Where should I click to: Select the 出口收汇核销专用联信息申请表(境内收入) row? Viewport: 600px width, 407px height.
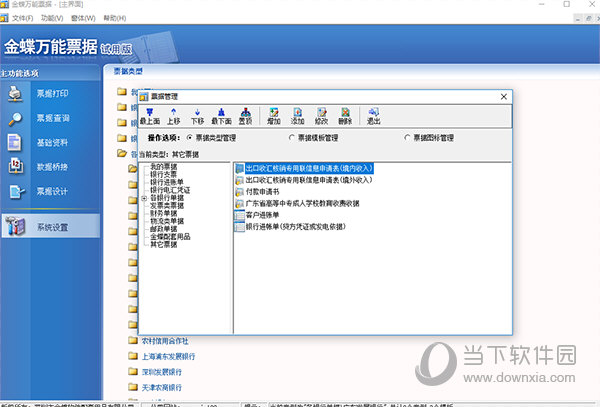point(309,168)
